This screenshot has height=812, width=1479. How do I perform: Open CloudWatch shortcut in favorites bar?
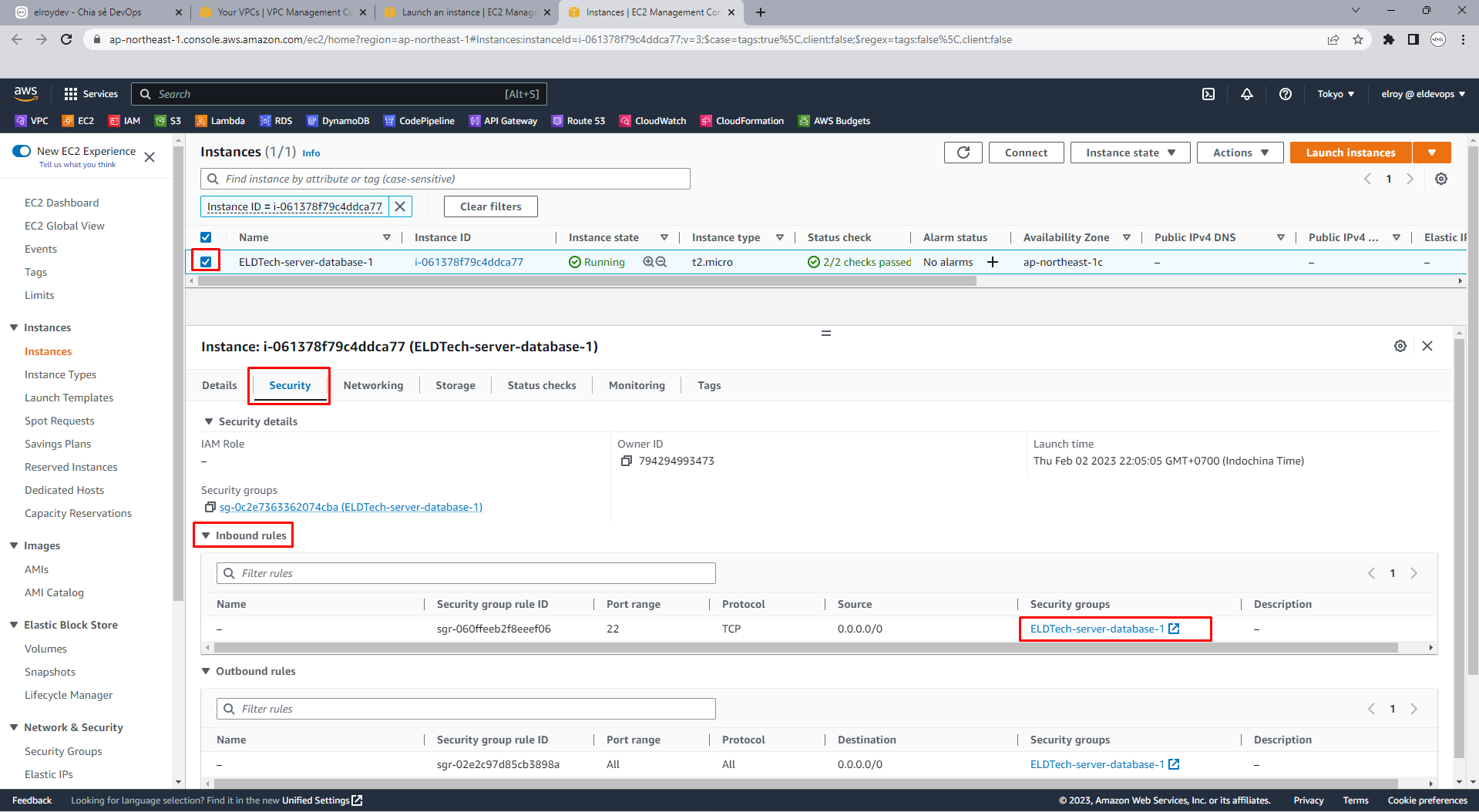(653, 121)
